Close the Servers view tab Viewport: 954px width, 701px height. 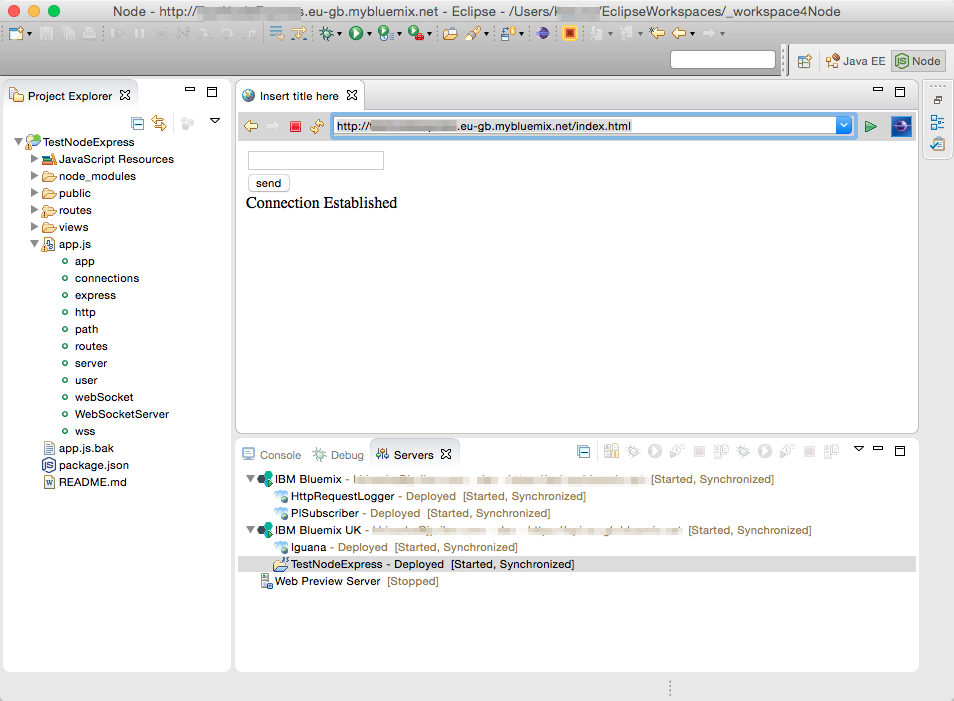446,455
